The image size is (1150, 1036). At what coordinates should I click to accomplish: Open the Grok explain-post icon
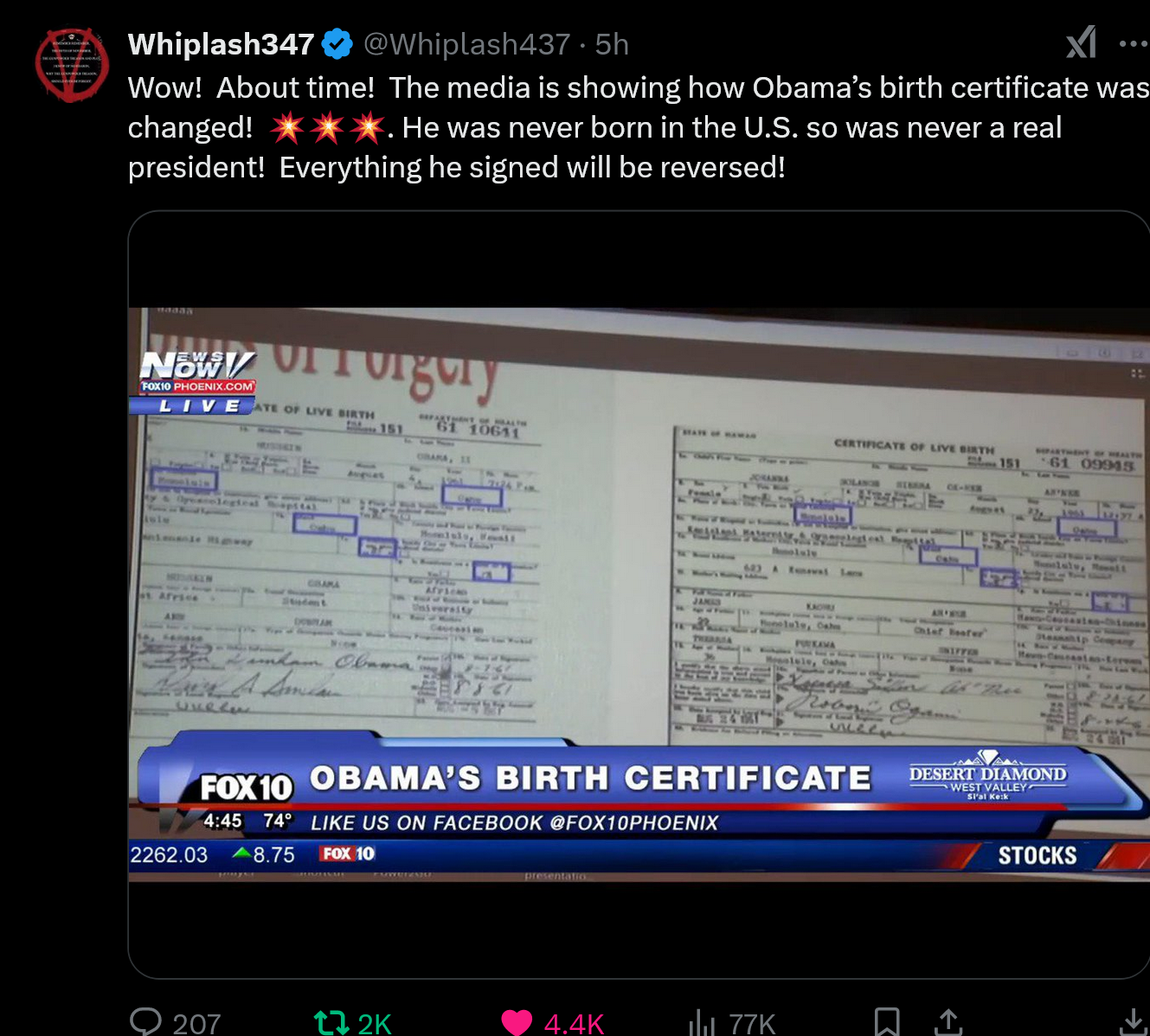pos(1081,42)
